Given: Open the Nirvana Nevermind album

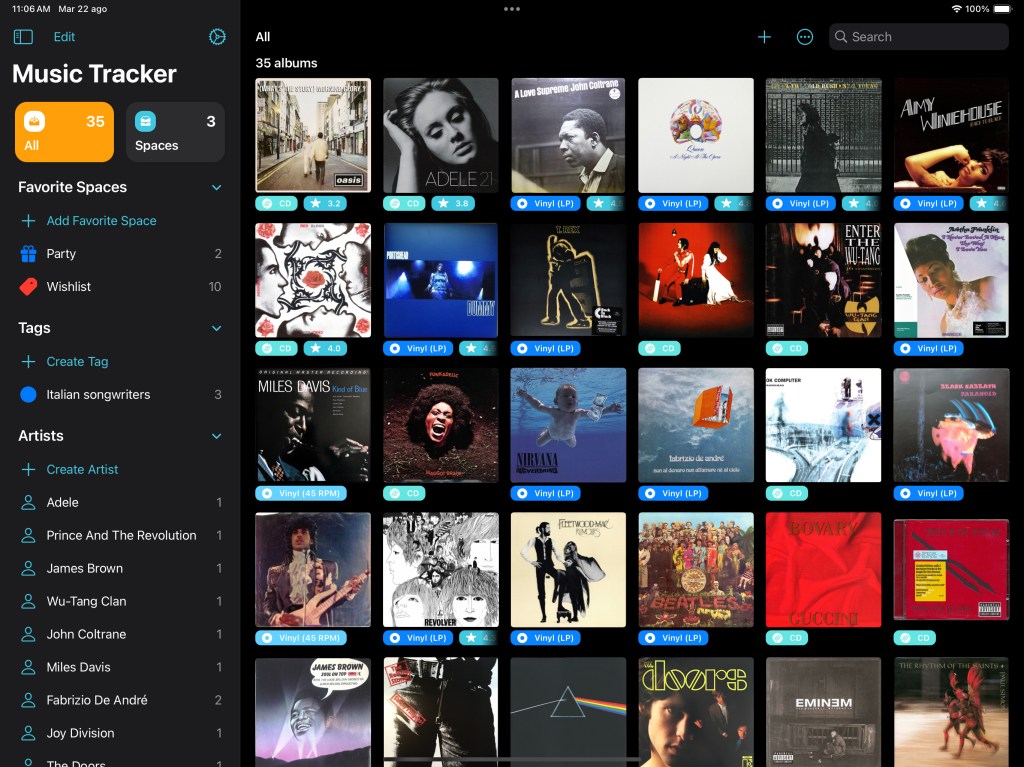Looking at the screenshot, I should [x=568, y=425].
